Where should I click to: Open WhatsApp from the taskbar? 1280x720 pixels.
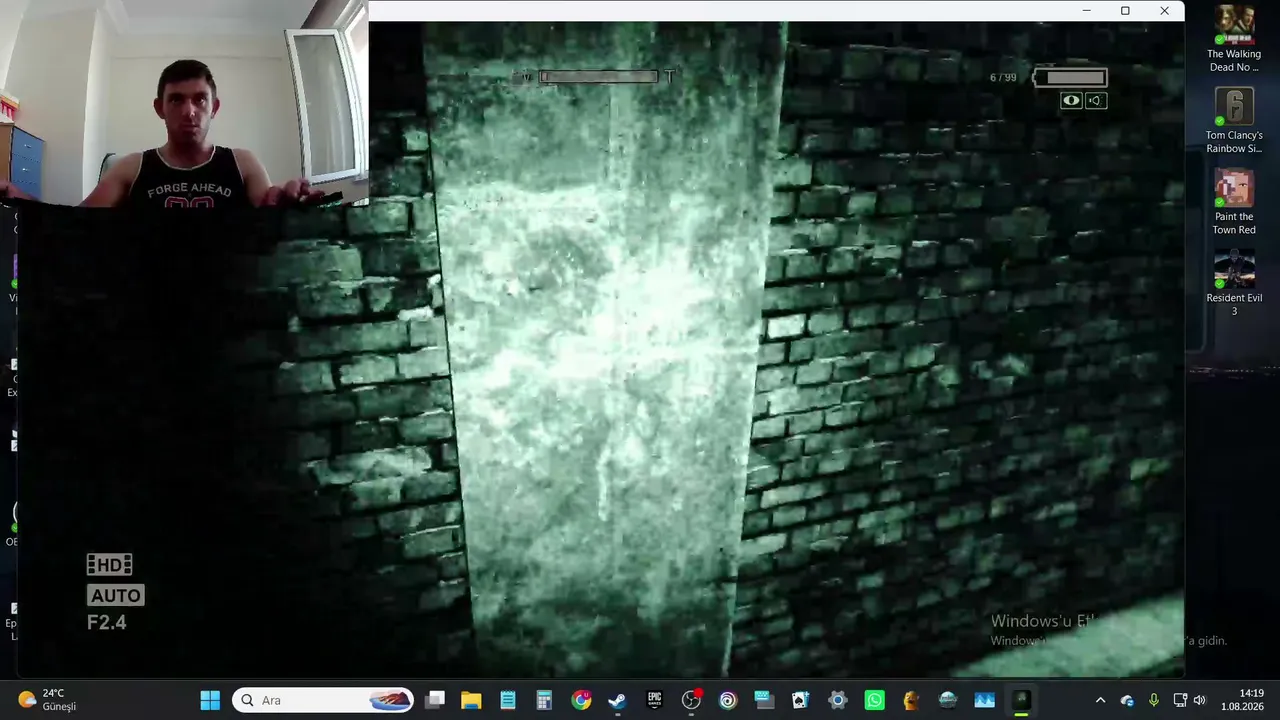[x=874, y=700]
